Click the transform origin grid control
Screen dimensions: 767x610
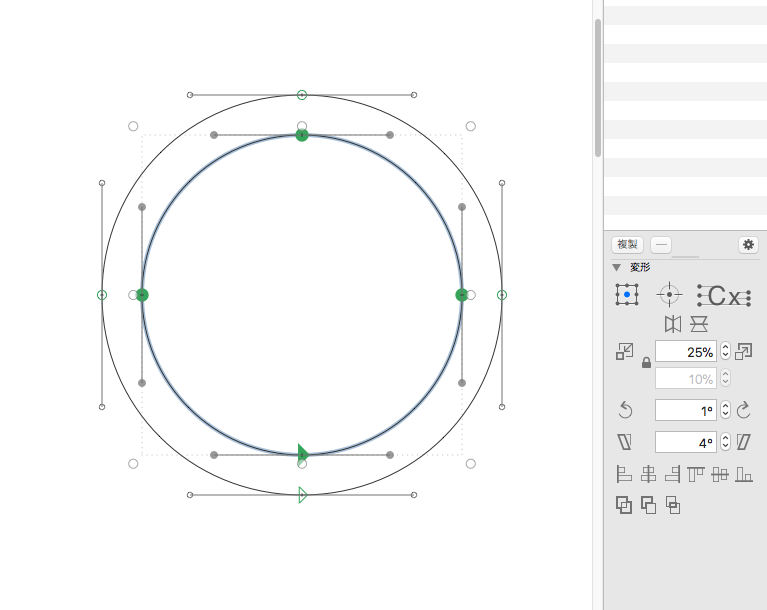[627, 294]
